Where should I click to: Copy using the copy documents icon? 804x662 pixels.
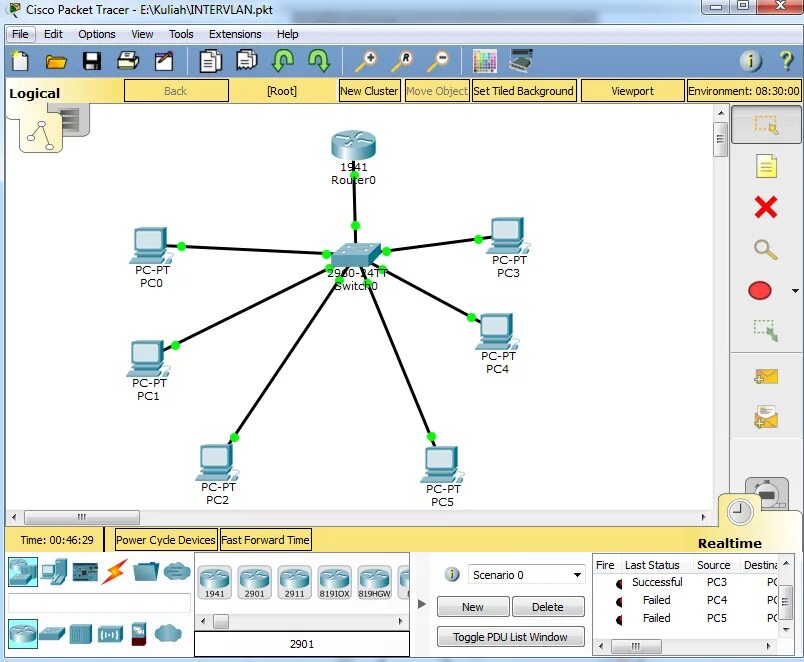coord(211,61)
